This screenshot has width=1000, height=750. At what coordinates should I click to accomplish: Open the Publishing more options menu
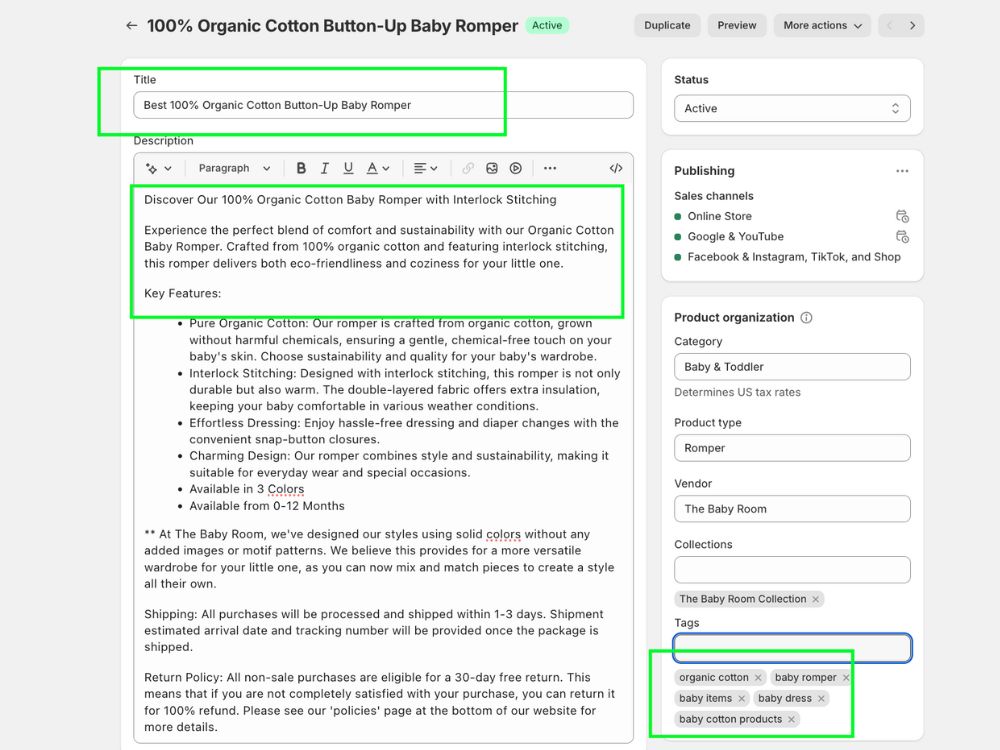pyautogui.click(x=902, y=171)
